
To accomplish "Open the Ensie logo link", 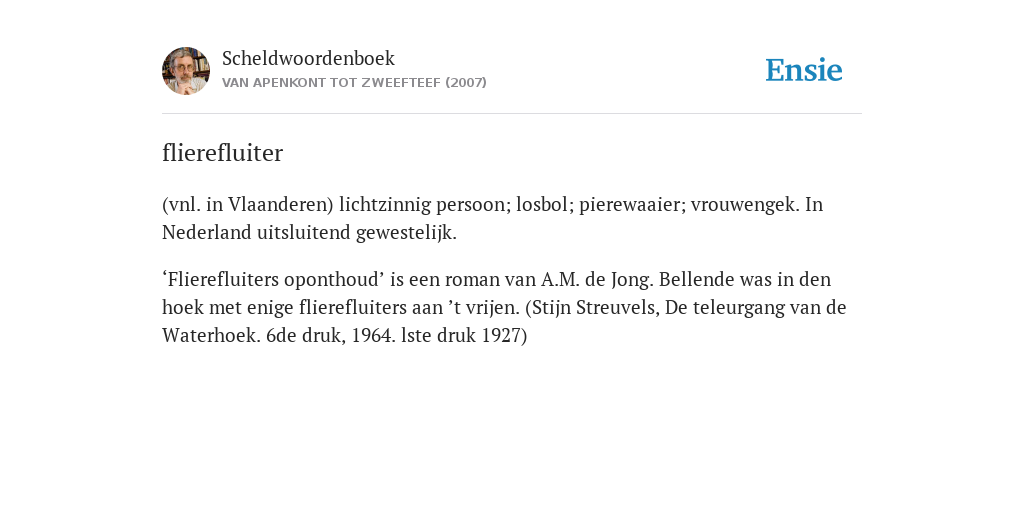I will pos(803,70).
